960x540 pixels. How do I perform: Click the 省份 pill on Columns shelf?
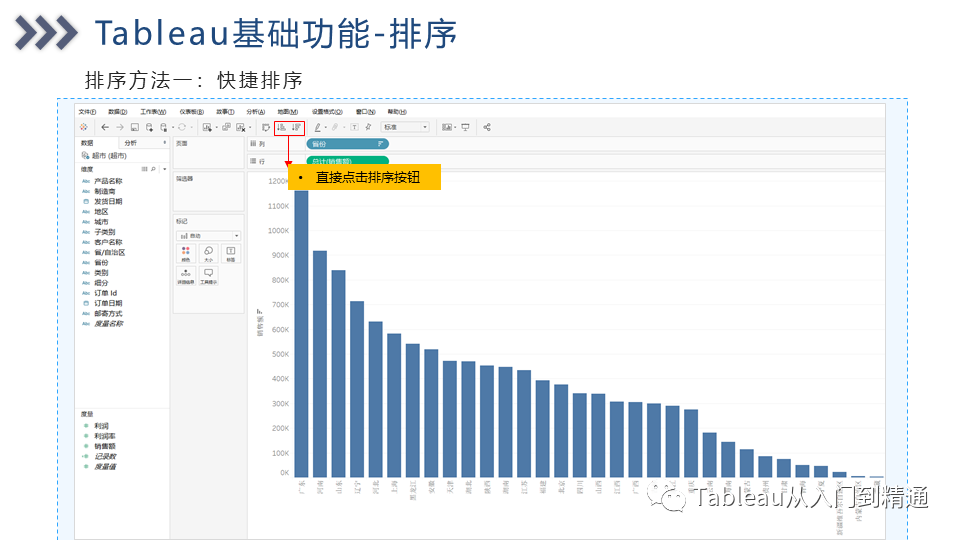(x=347, y=144)
